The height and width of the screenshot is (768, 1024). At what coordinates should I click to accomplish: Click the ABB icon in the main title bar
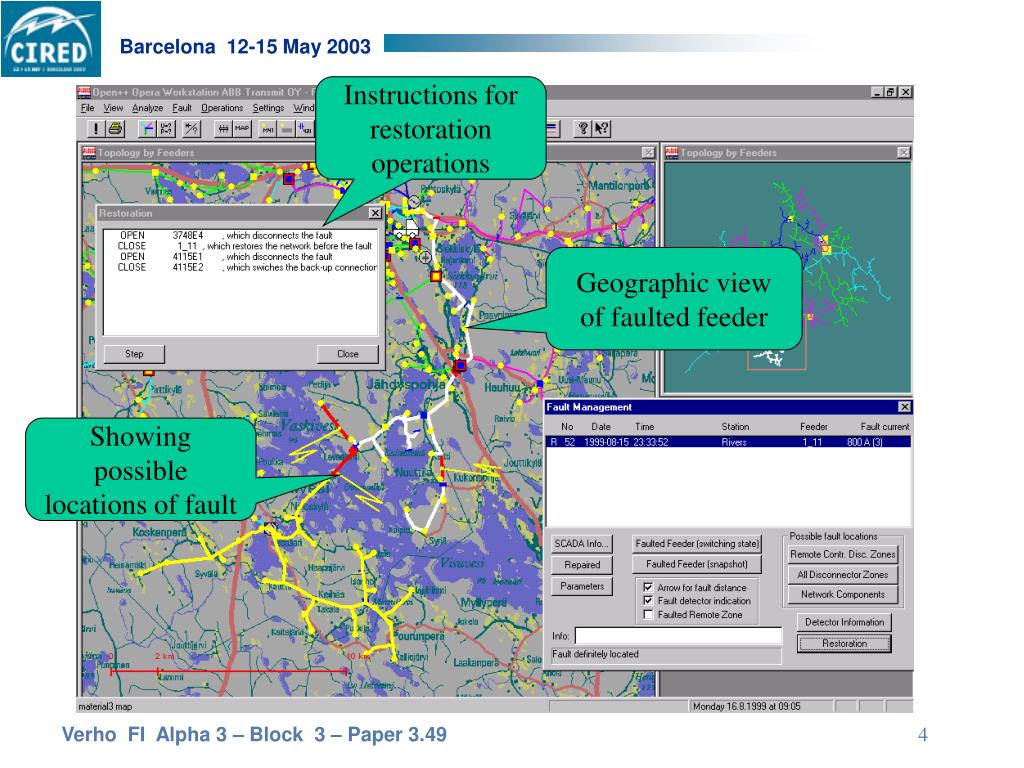tap(84, 92)
